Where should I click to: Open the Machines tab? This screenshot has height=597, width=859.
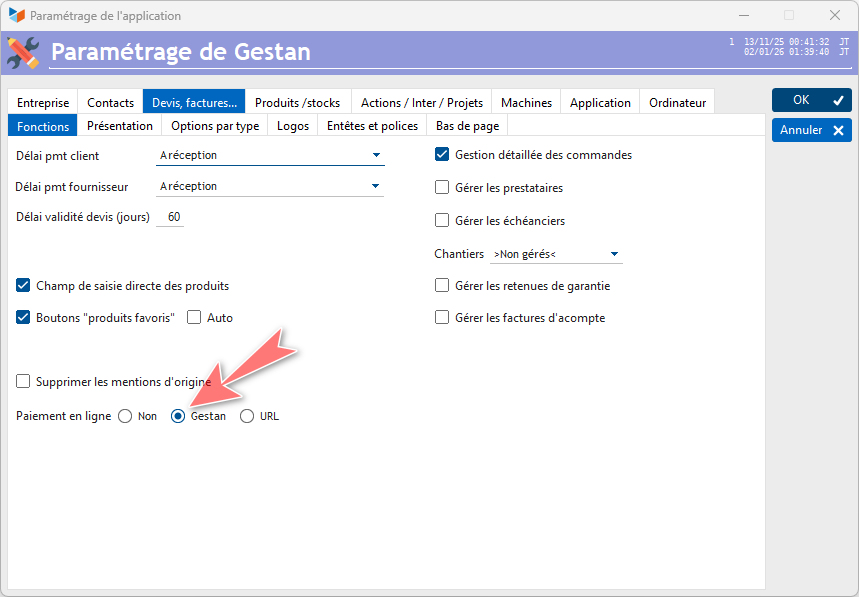[x=526, y=102]
